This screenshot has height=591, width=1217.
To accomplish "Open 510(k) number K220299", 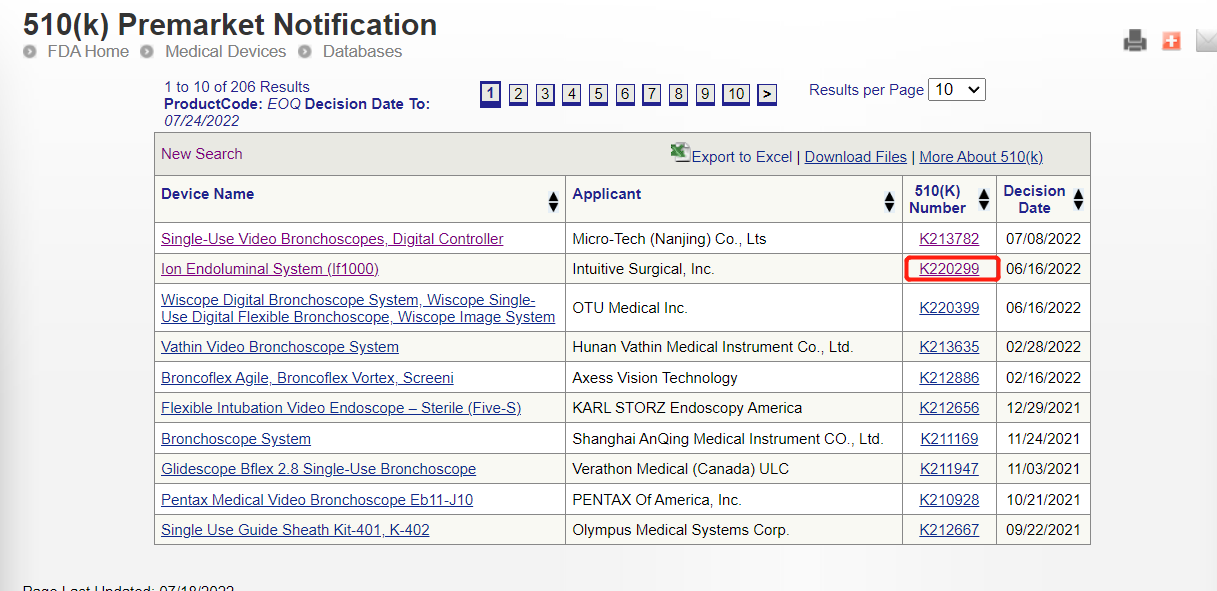I will [x=949, y=269].
